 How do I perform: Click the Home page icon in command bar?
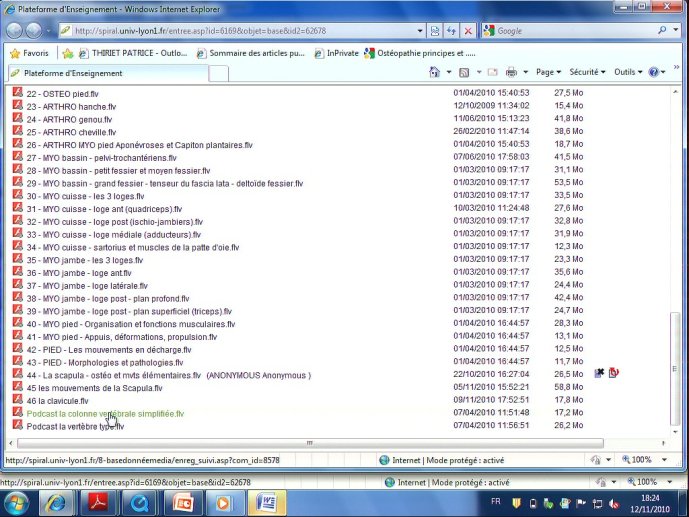click(434, 72)
